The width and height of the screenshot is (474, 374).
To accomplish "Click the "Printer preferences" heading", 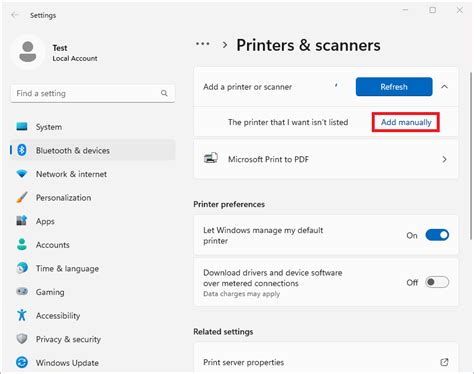I will click(x=229, y=204).
